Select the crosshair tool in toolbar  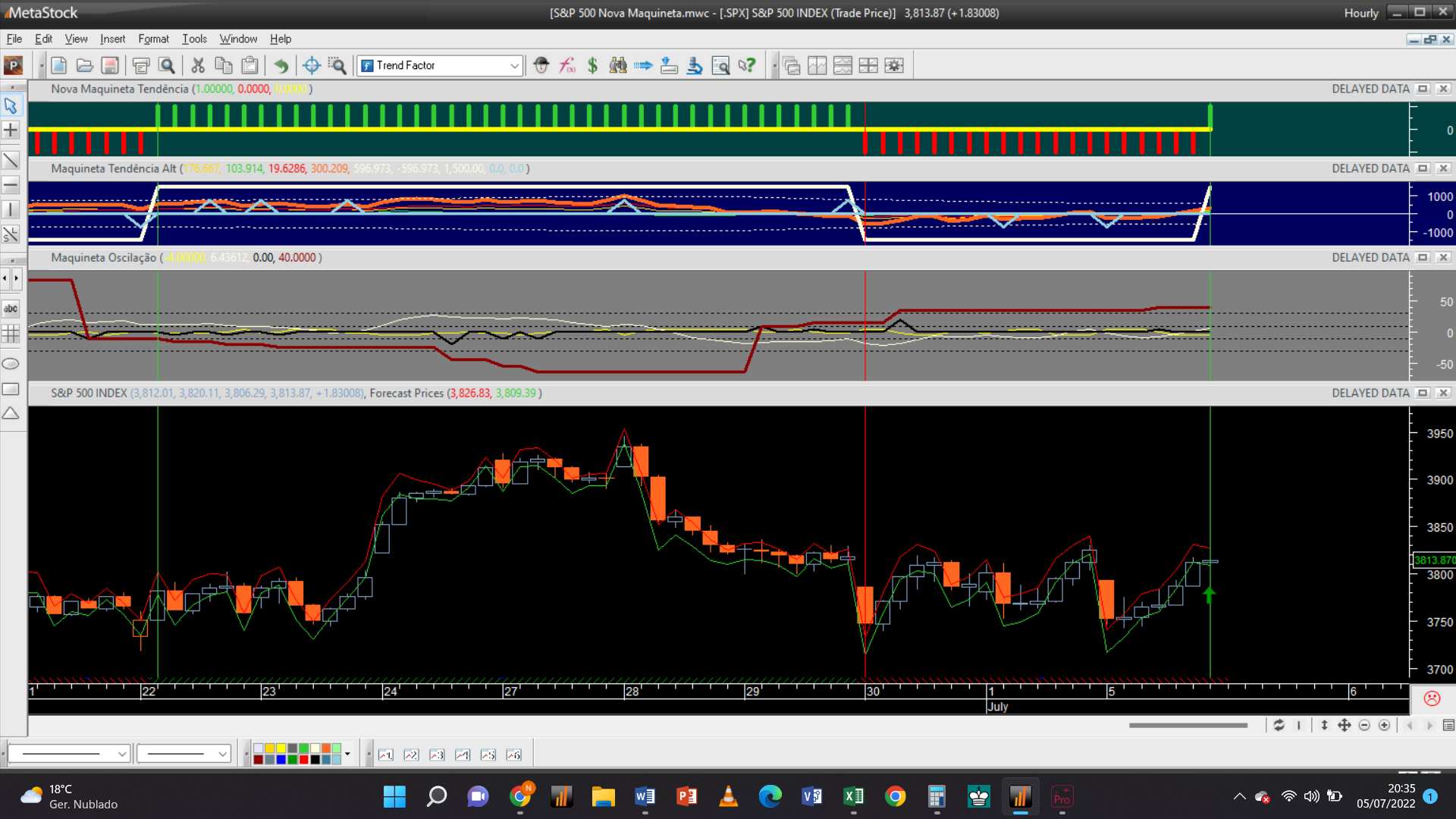[311, 65]
